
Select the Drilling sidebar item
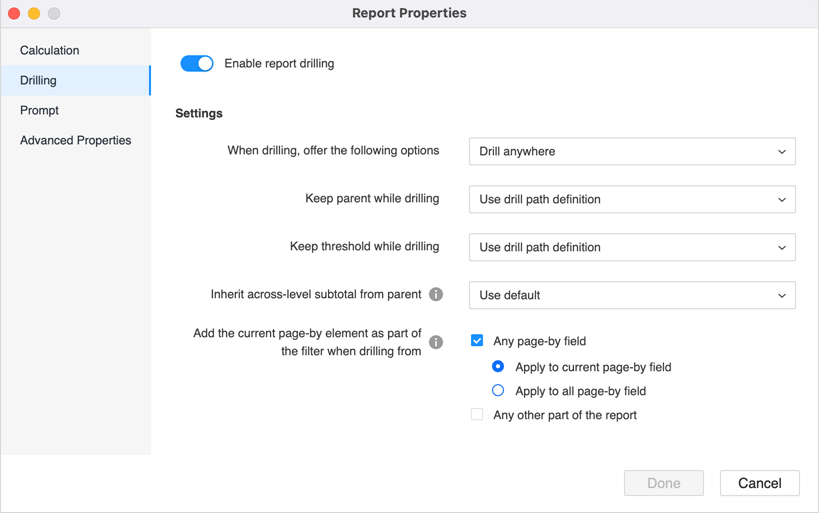(39, 80)
